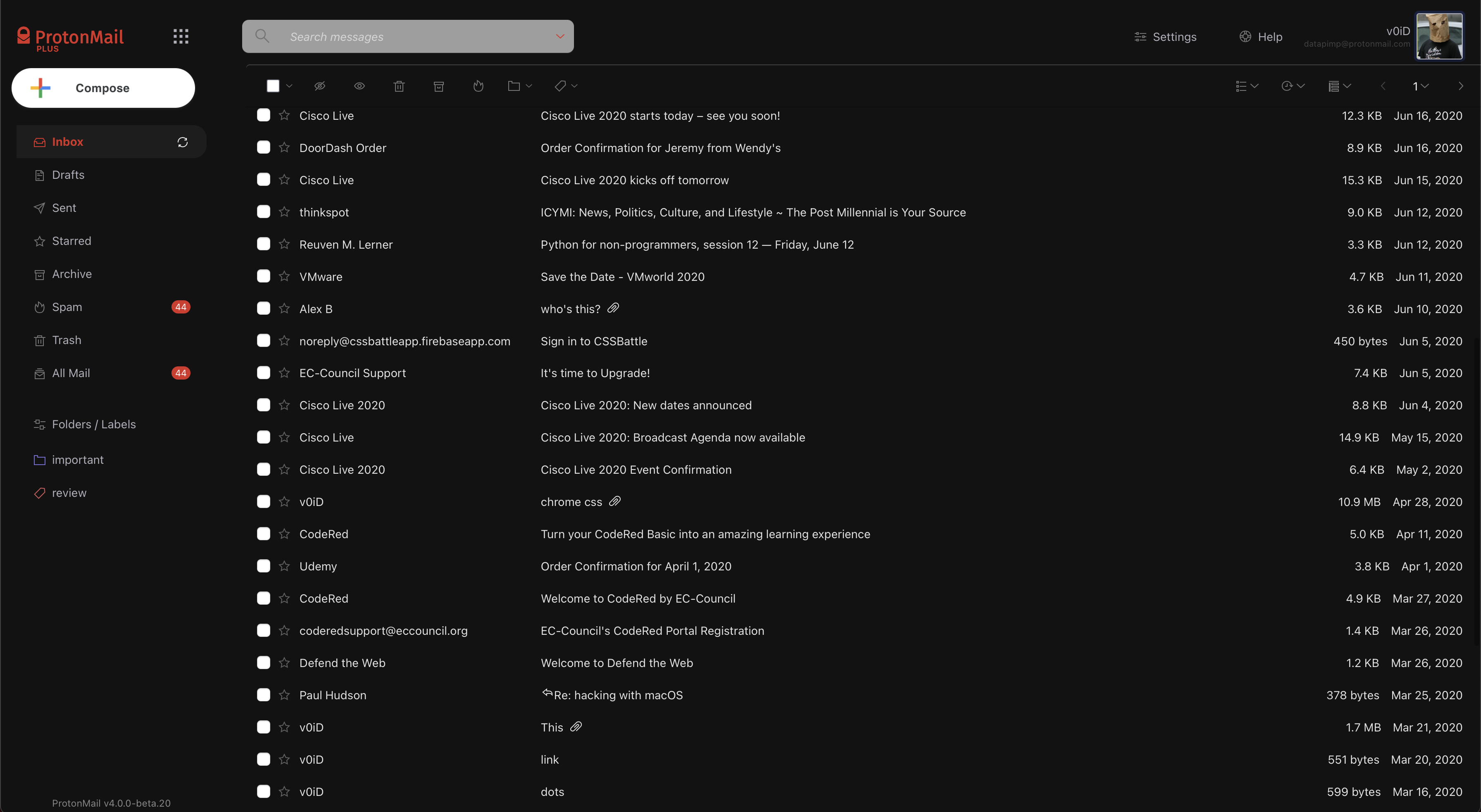Click the Compose button
The height and width of the screenshot is (812, 1481).
click(103, 88)
